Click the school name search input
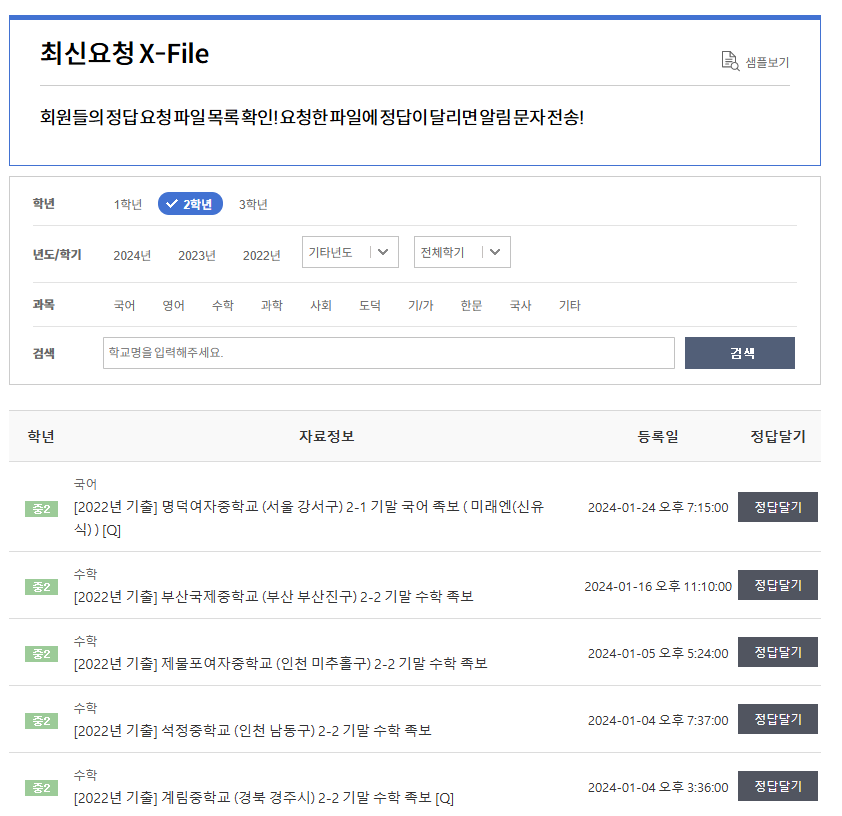The height and width of the screenshot is (816, 842). click(388, 352)
